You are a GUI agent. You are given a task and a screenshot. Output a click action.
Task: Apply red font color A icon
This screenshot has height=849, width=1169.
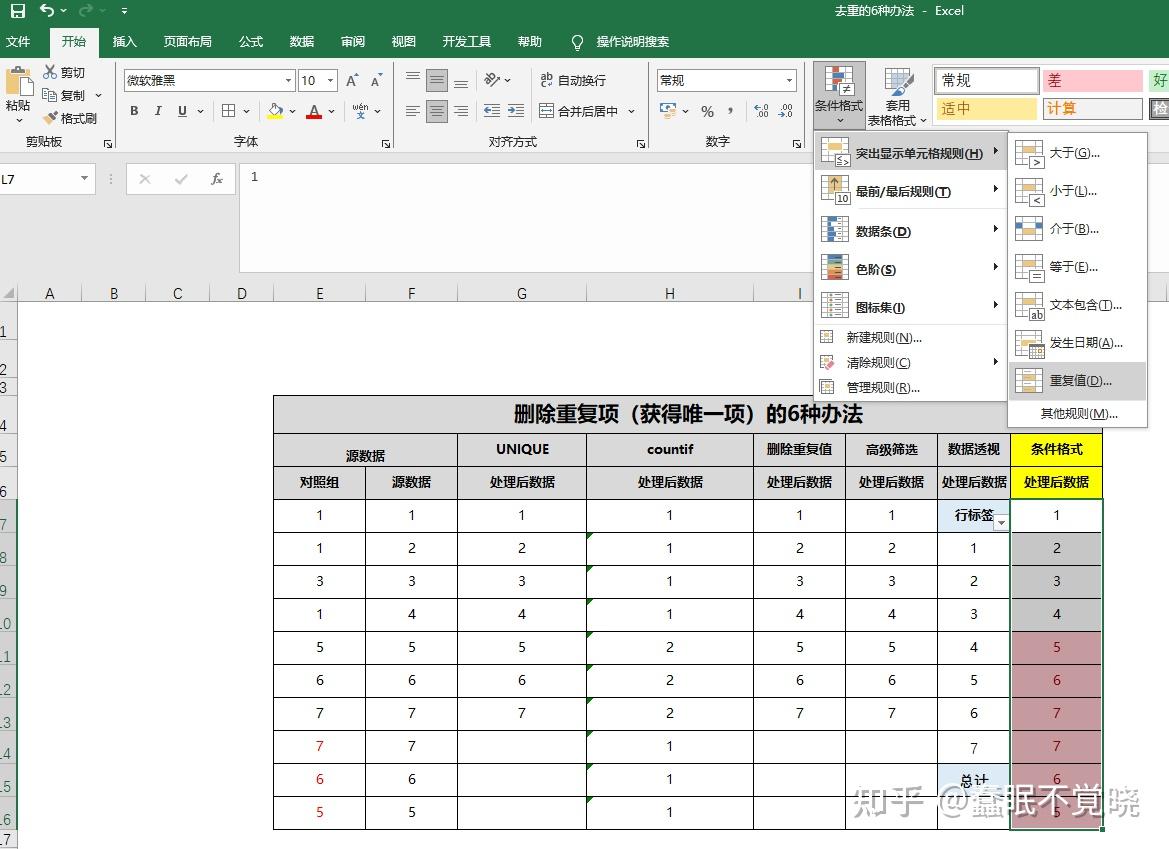click(315, 111)
